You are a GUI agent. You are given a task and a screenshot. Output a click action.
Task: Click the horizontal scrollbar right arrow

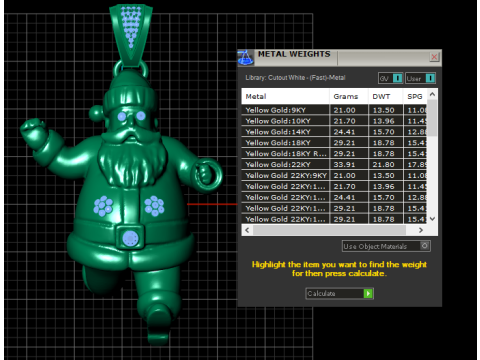pyautogui.click(x=421, y=230)
